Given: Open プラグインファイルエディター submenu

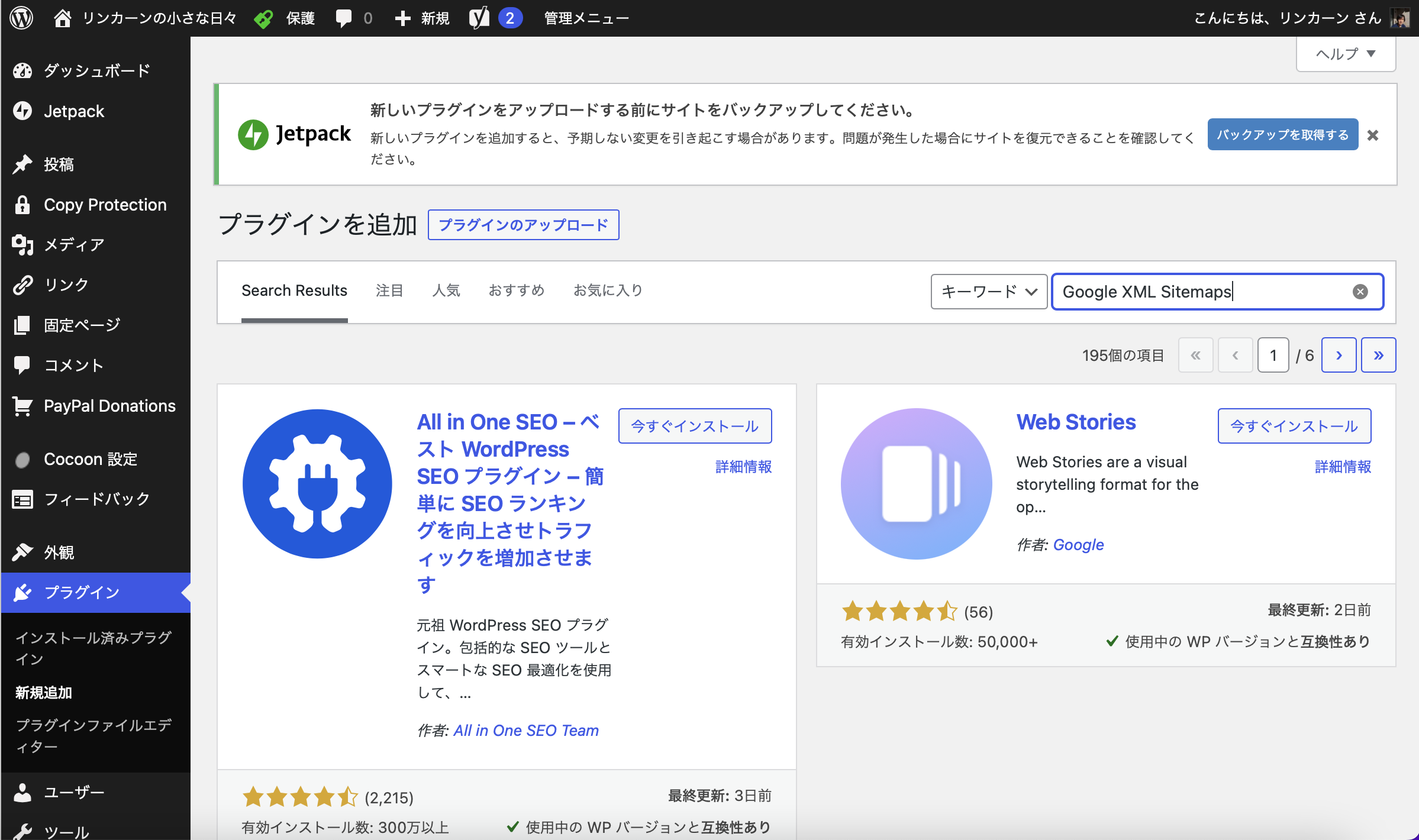Looking at the screenshot, I should coord(95,736).
